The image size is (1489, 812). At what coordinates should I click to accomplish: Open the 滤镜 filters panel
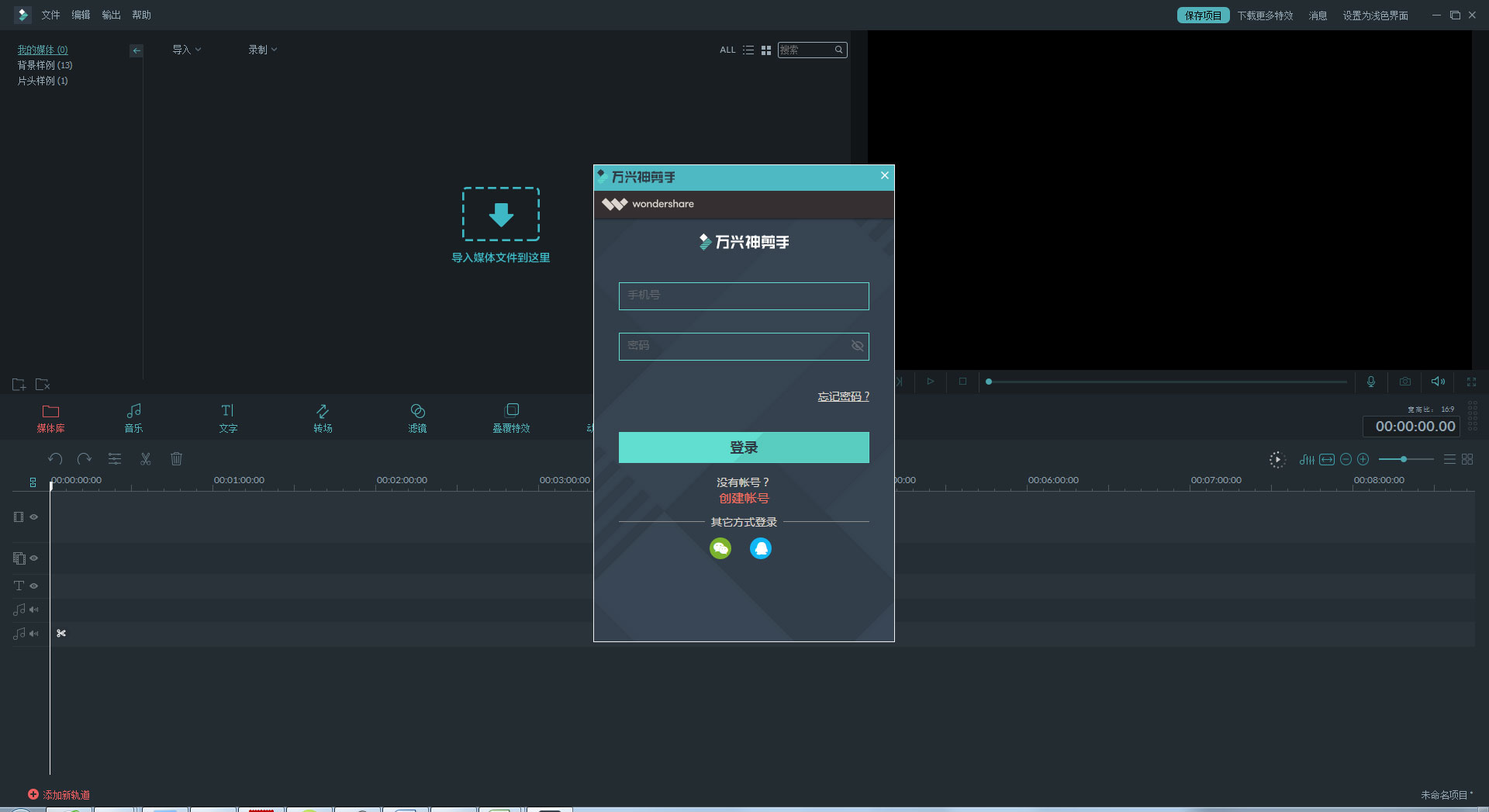(417, 418)
